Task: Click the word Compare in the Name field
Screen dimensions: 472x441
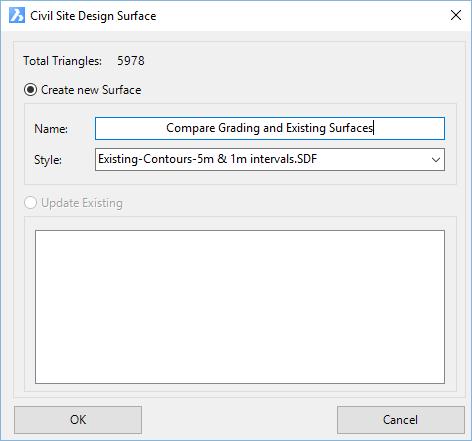Action: 191,128
